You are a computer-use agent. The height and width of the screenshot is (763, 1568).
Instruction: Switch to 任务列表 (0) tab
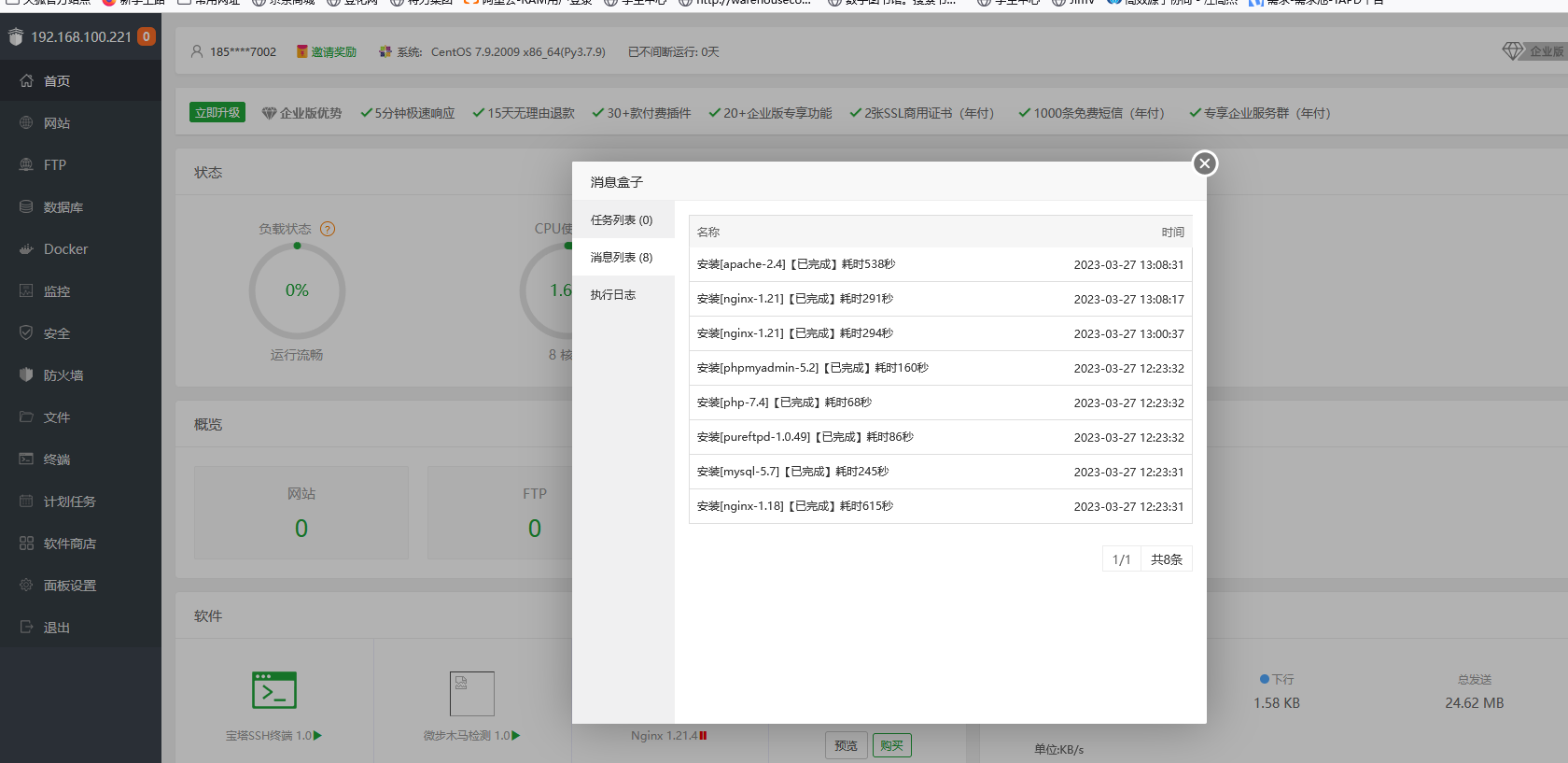point(623,219)
